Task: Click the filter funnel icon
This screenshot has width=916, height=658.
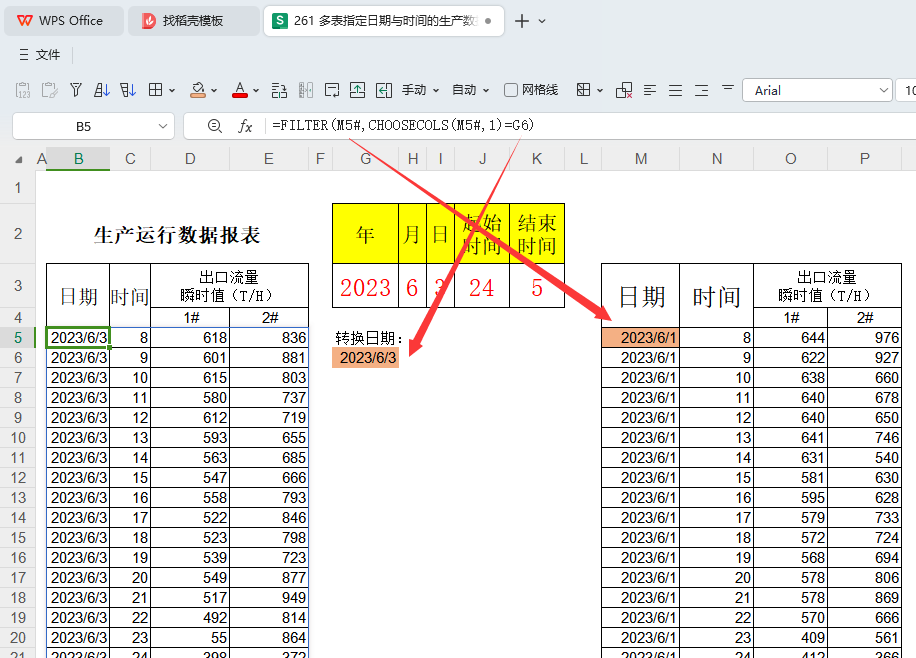Action: click(76, 90)
